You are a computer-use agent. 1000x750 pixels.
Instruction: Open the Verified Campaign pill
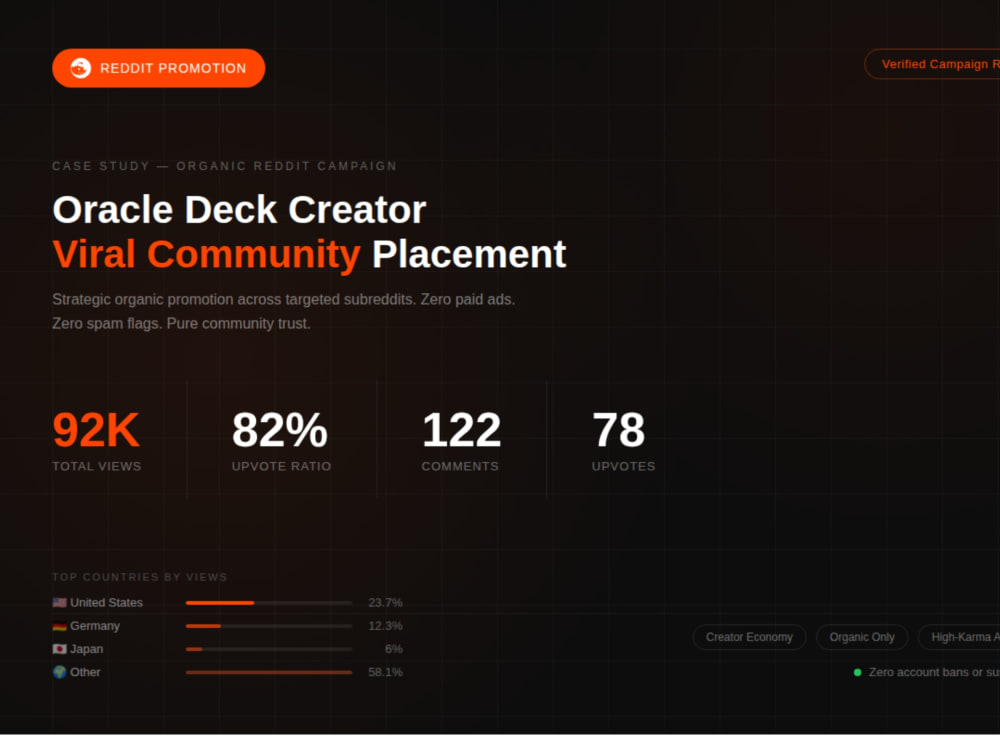(x=932, y=64)
